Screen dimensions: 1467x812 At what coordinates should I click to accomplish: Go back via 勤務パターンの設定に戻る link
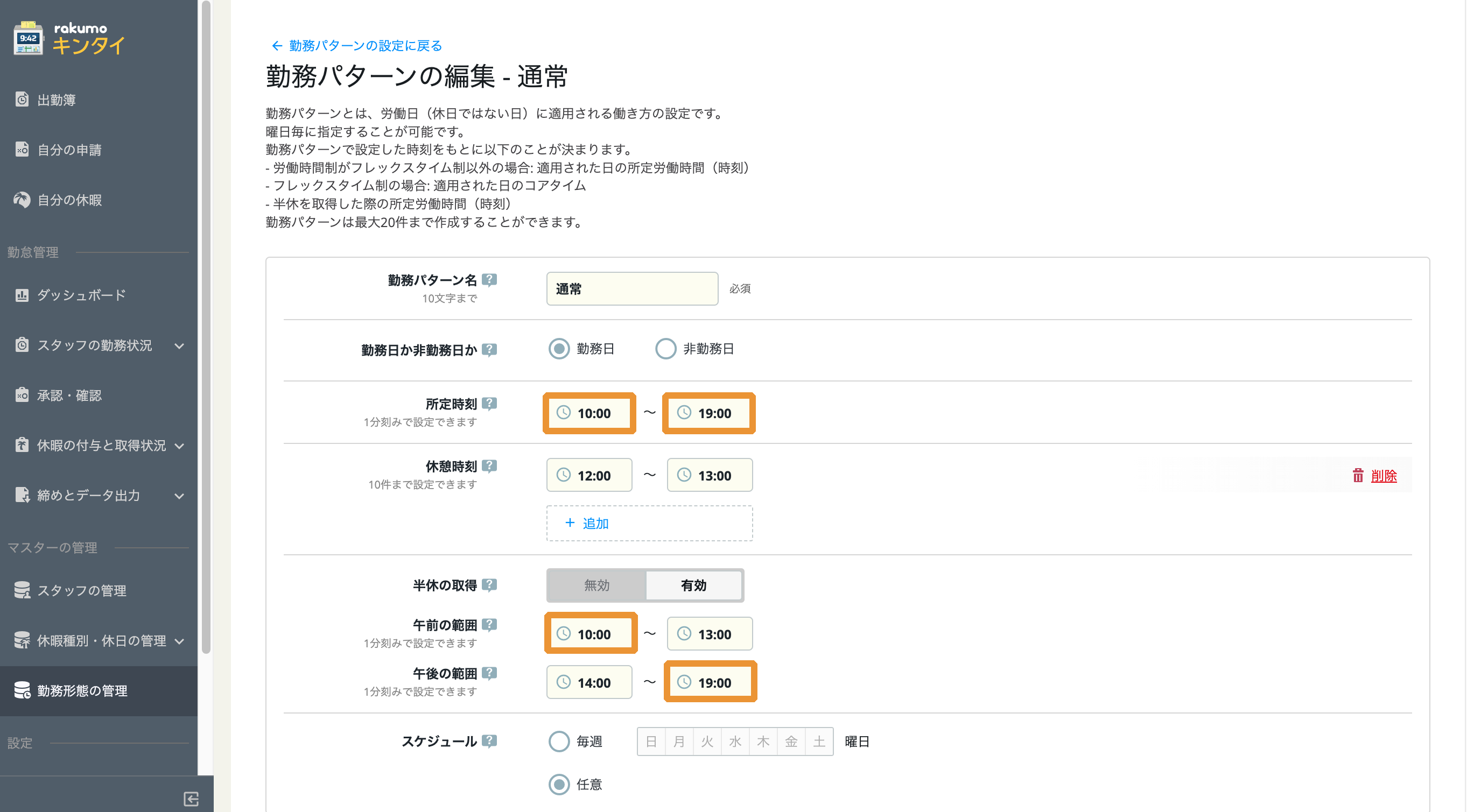[x=357, y=46]
